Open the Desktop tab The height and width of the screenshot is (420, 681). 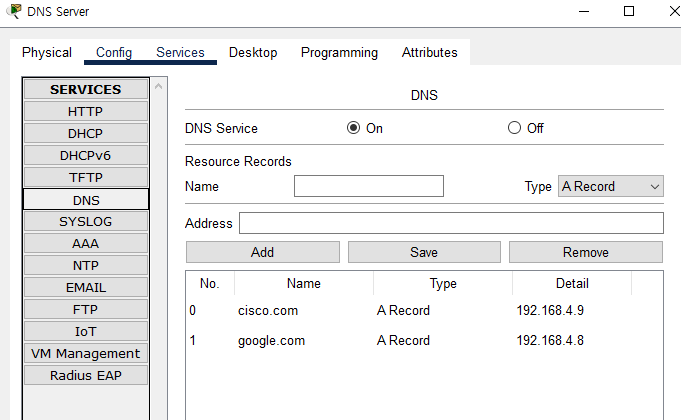tap(253, 53)
